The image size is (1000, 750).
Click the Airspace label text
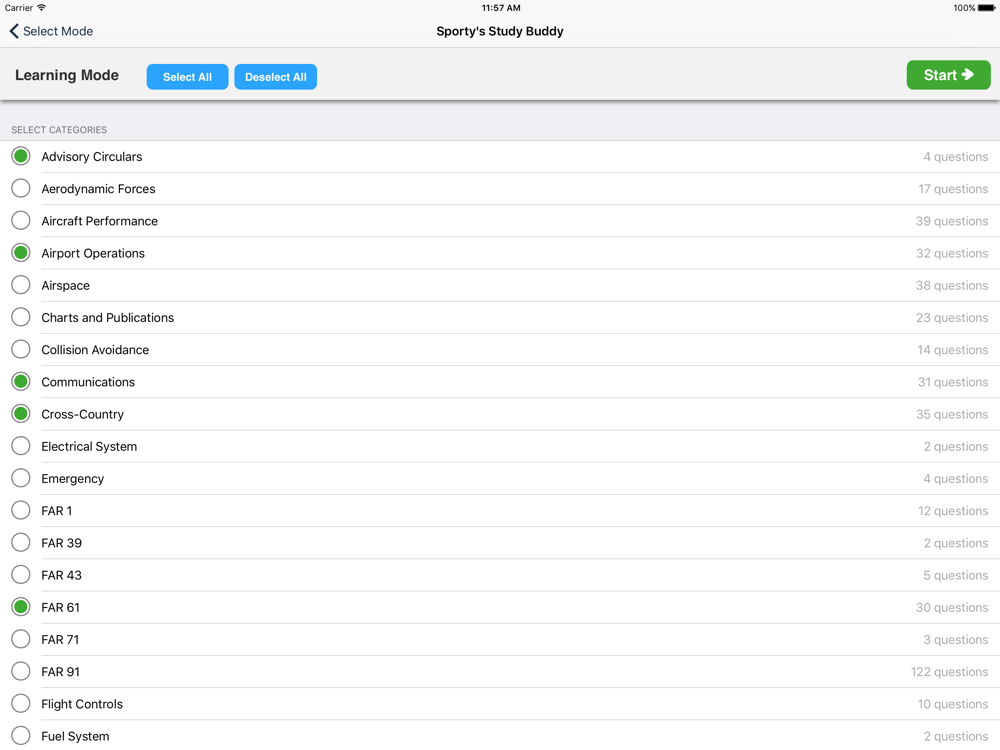66,286
